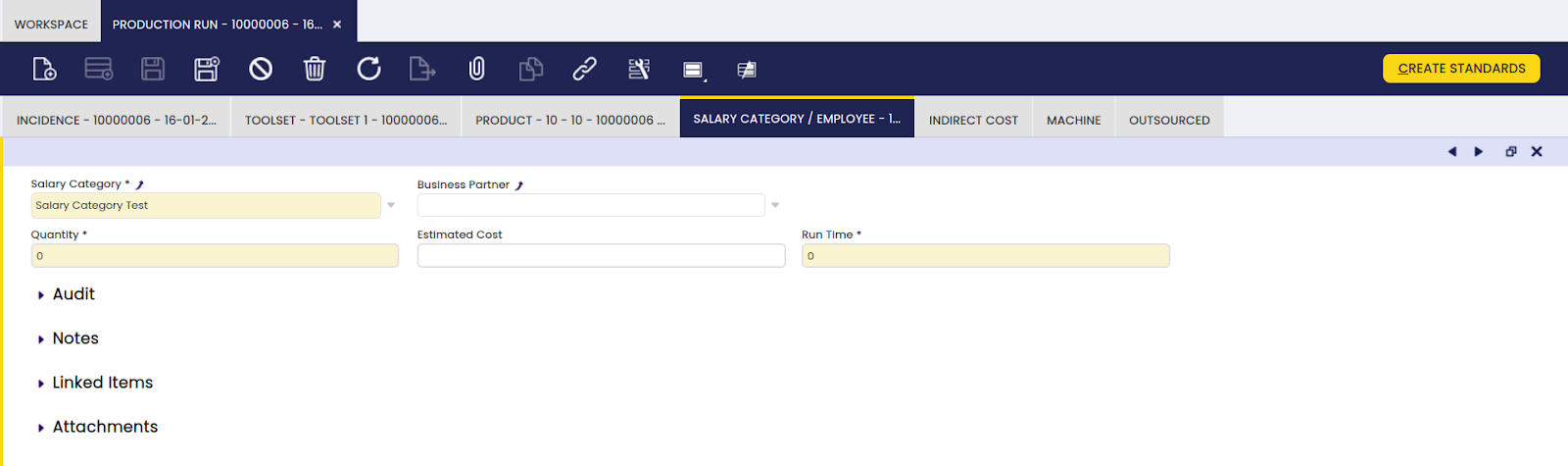Viewport: 1568px width, 466px height.
Task: Click the Create Standards button
Action: click(x=1461, y=69)
